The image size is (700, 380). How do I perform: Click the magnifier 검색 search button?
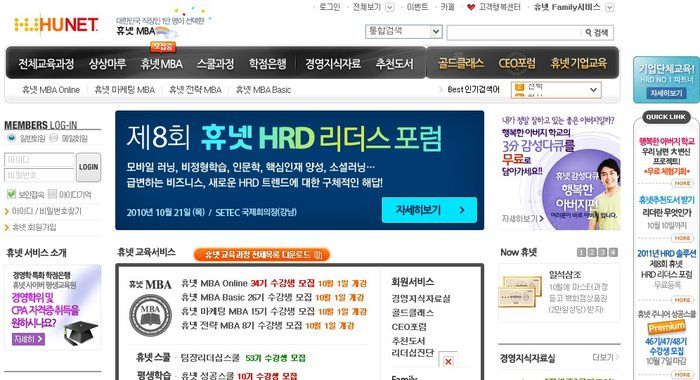point(597,33)
